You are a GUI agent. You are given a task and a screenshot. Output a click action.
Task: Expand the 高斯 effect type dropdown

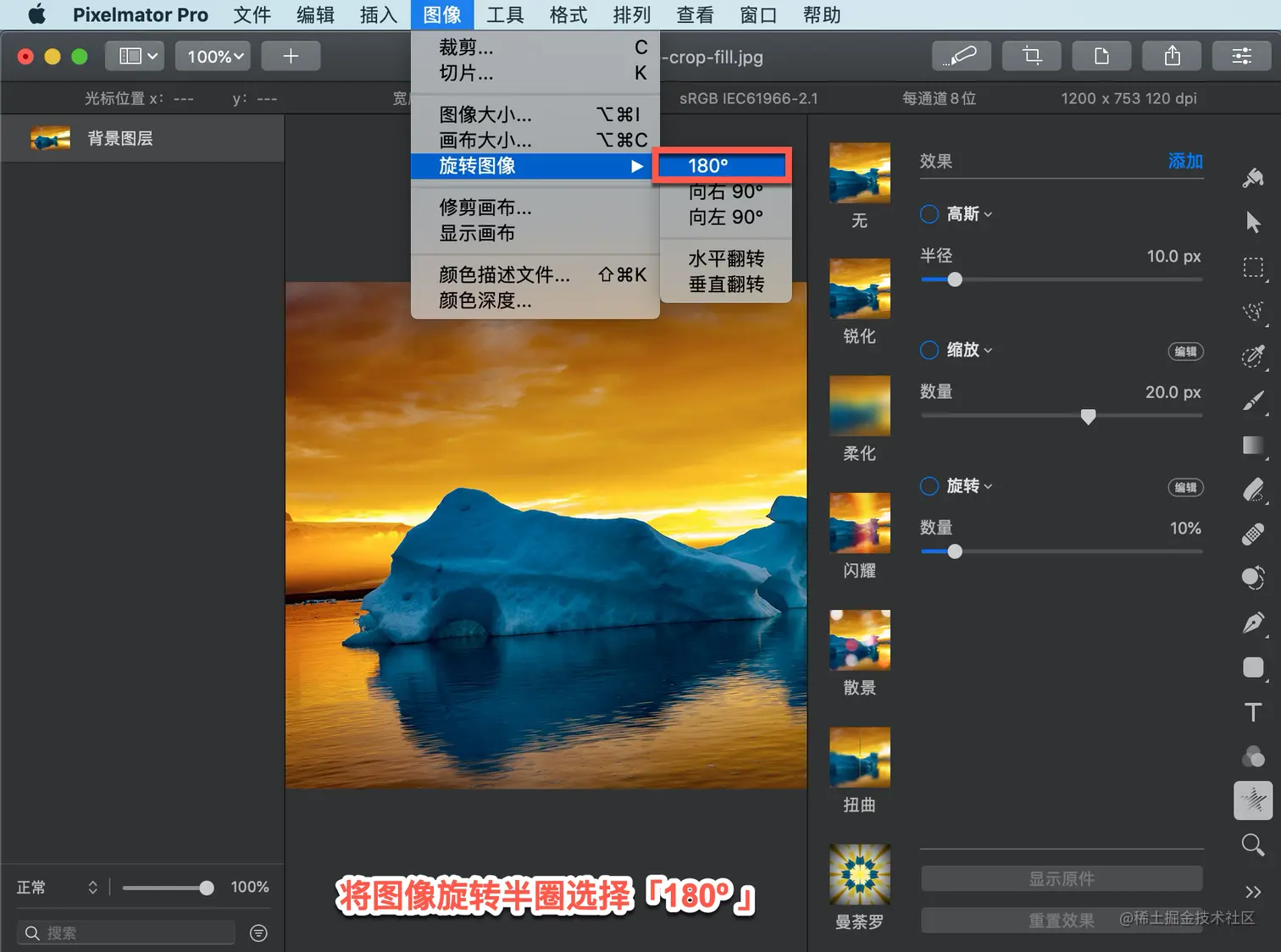point(969,214)
